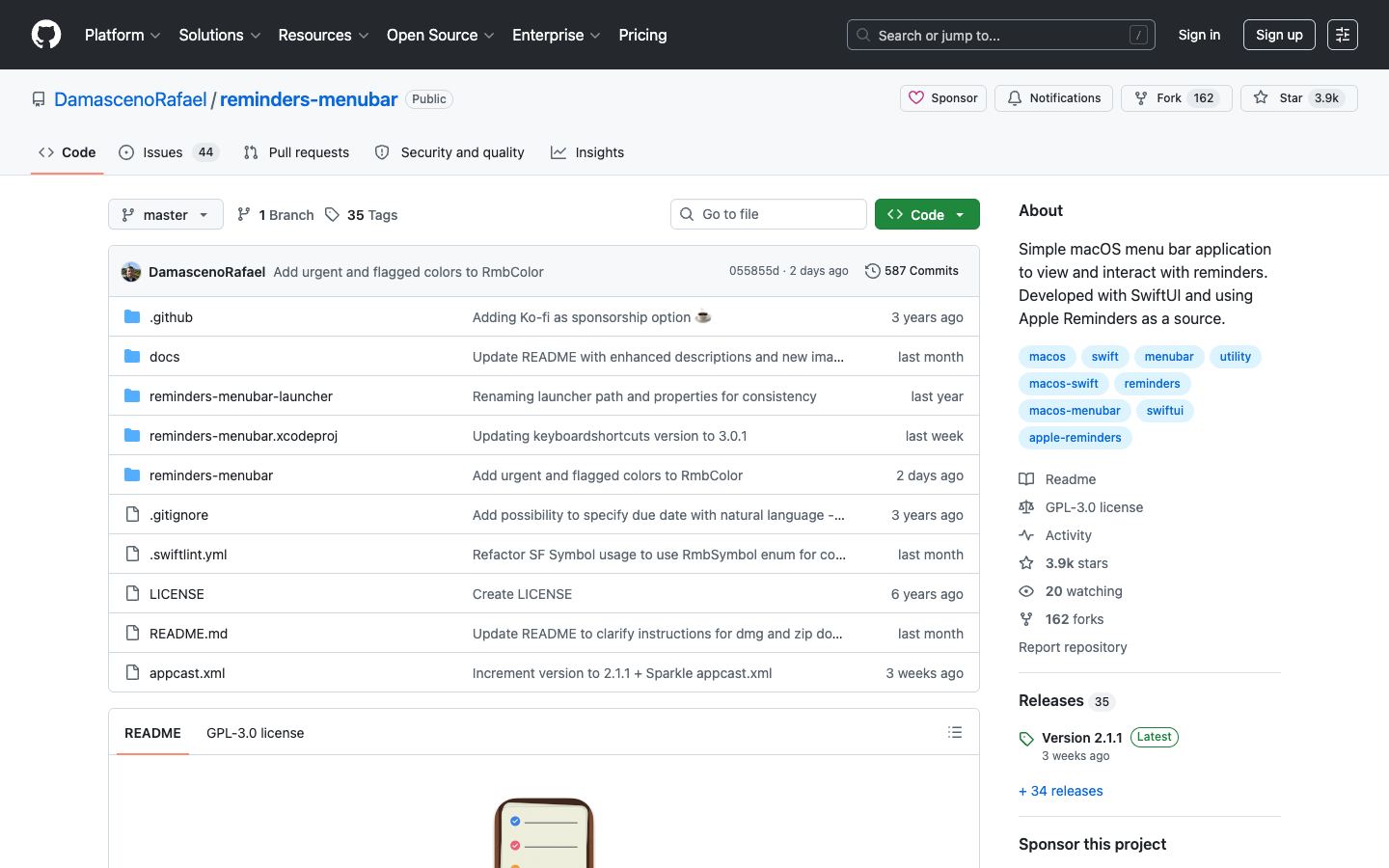Viewport: 1389px width, 868px height.
Task: Fork this repository
Action: [1176, 98]
